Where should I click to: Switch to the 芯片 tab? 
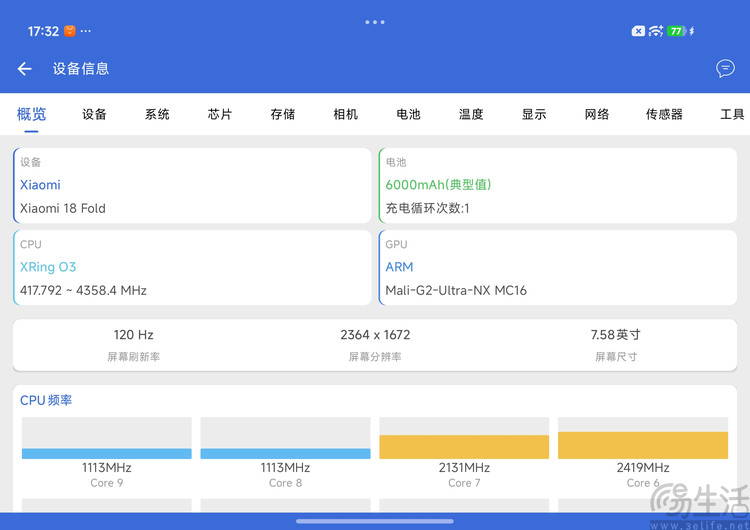point(220,114)
